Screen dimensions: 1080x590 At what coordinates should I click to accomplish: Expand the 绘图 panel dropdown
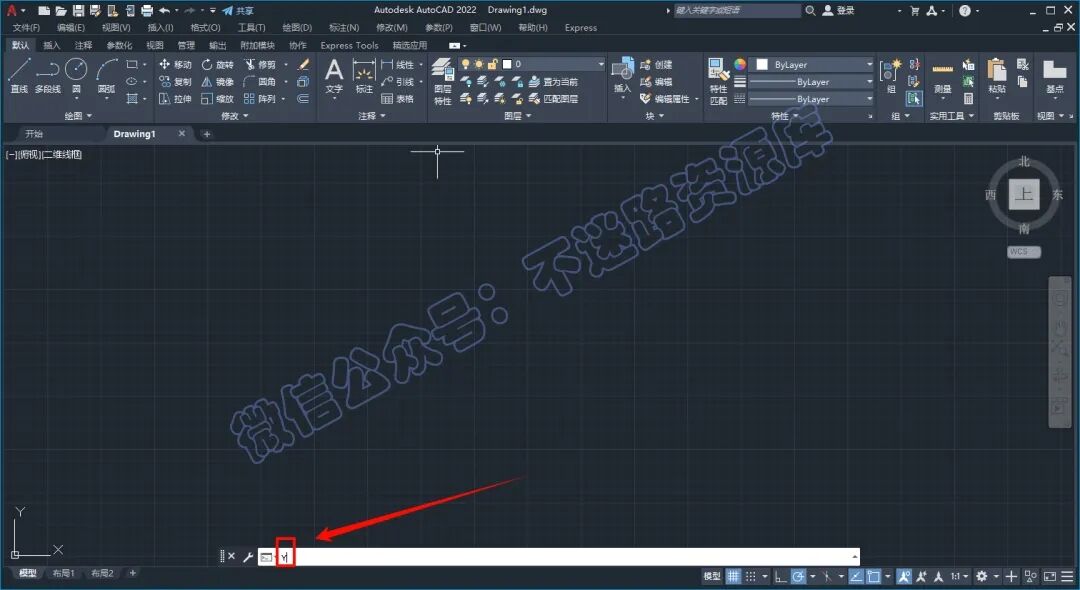(78, 116)
